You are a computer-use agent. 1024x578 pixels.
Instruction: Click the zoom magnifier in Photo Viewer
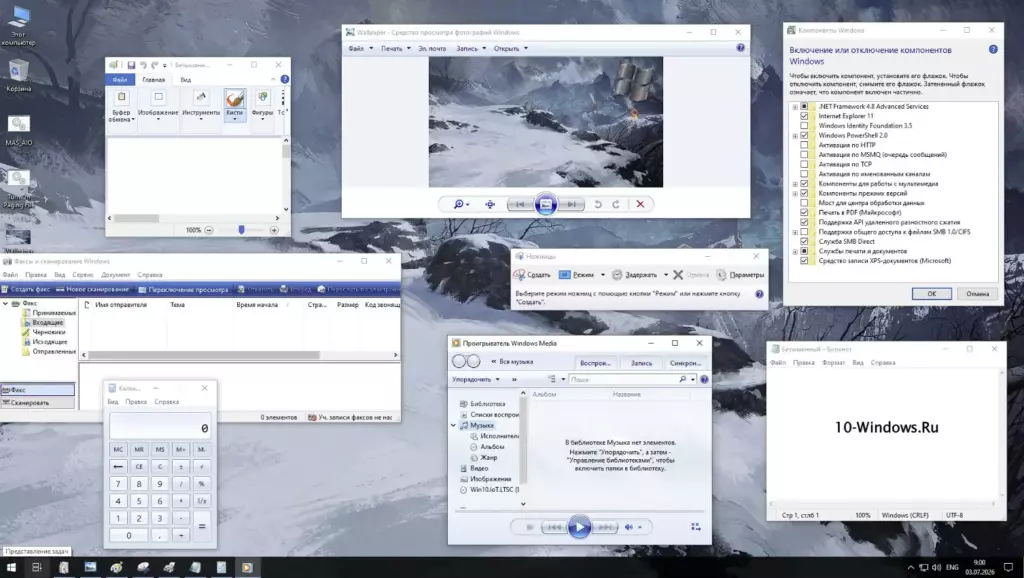click(x=461, y=204)
